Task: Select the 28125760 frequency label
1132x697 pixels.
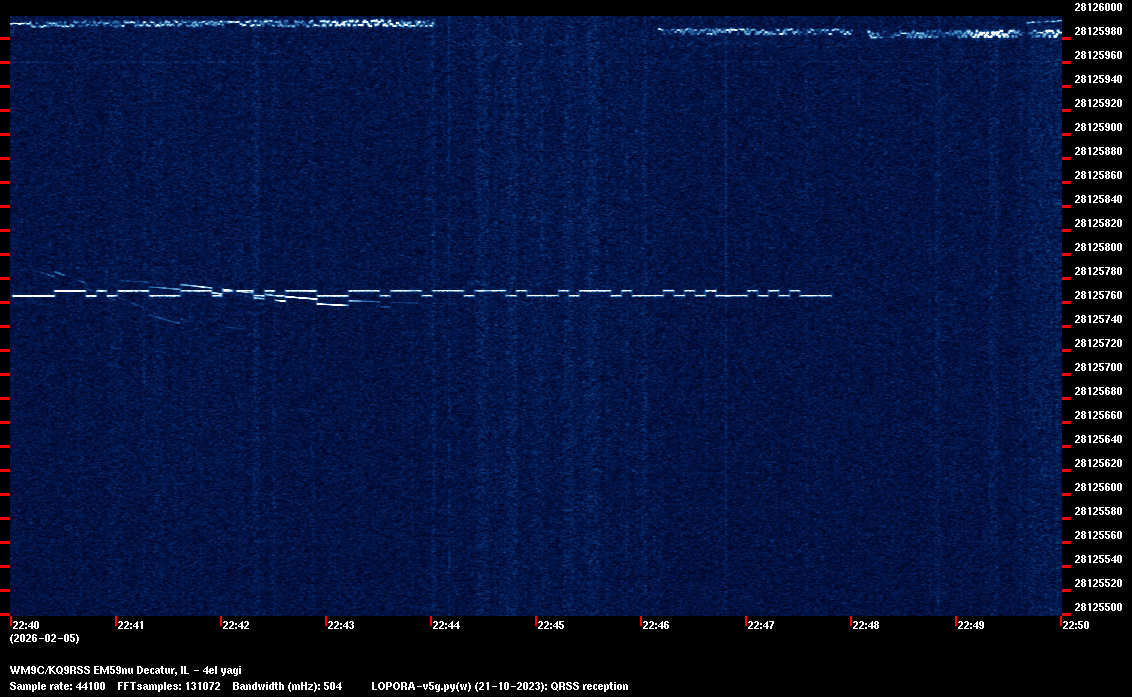Action: pyautogui.click(x=1097, y=295)
